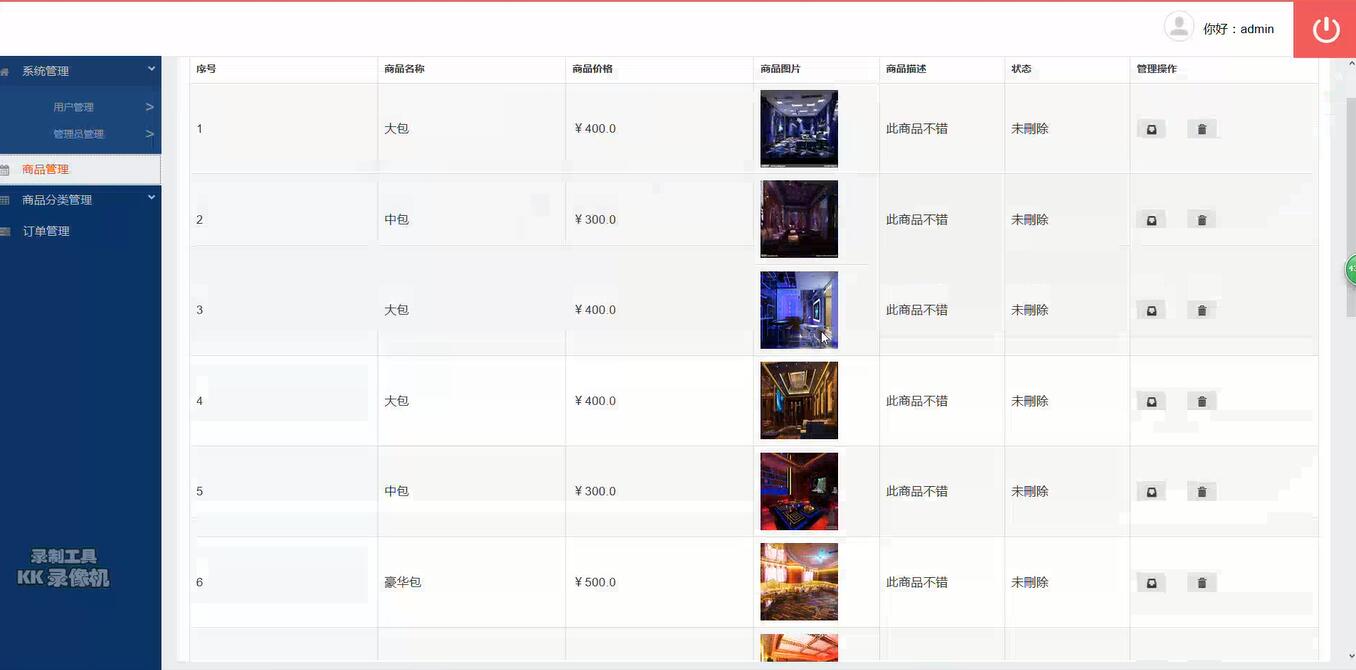
Task: Click the trash icon in row 1
Action: pos(1202,129)
